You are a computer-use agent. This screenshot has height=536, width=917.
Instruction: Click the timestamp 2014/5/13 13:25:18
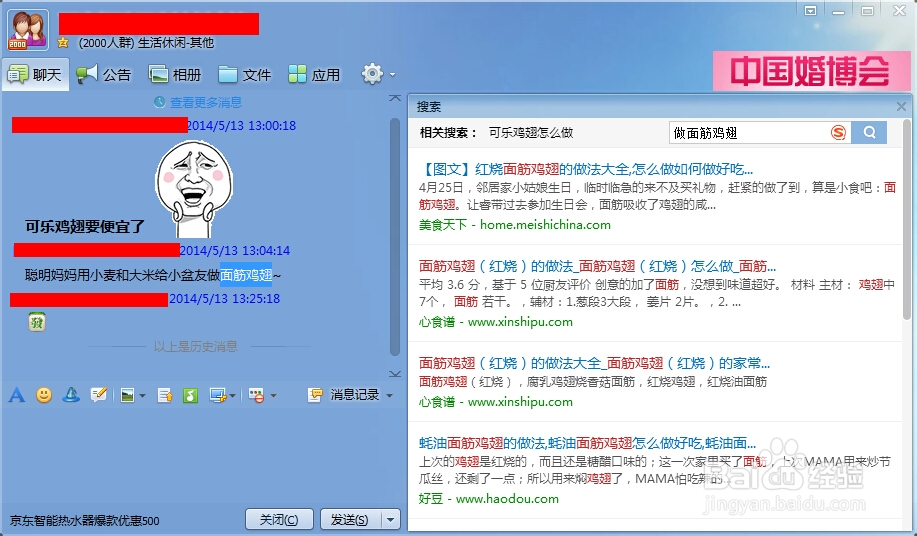pos(225,299)
